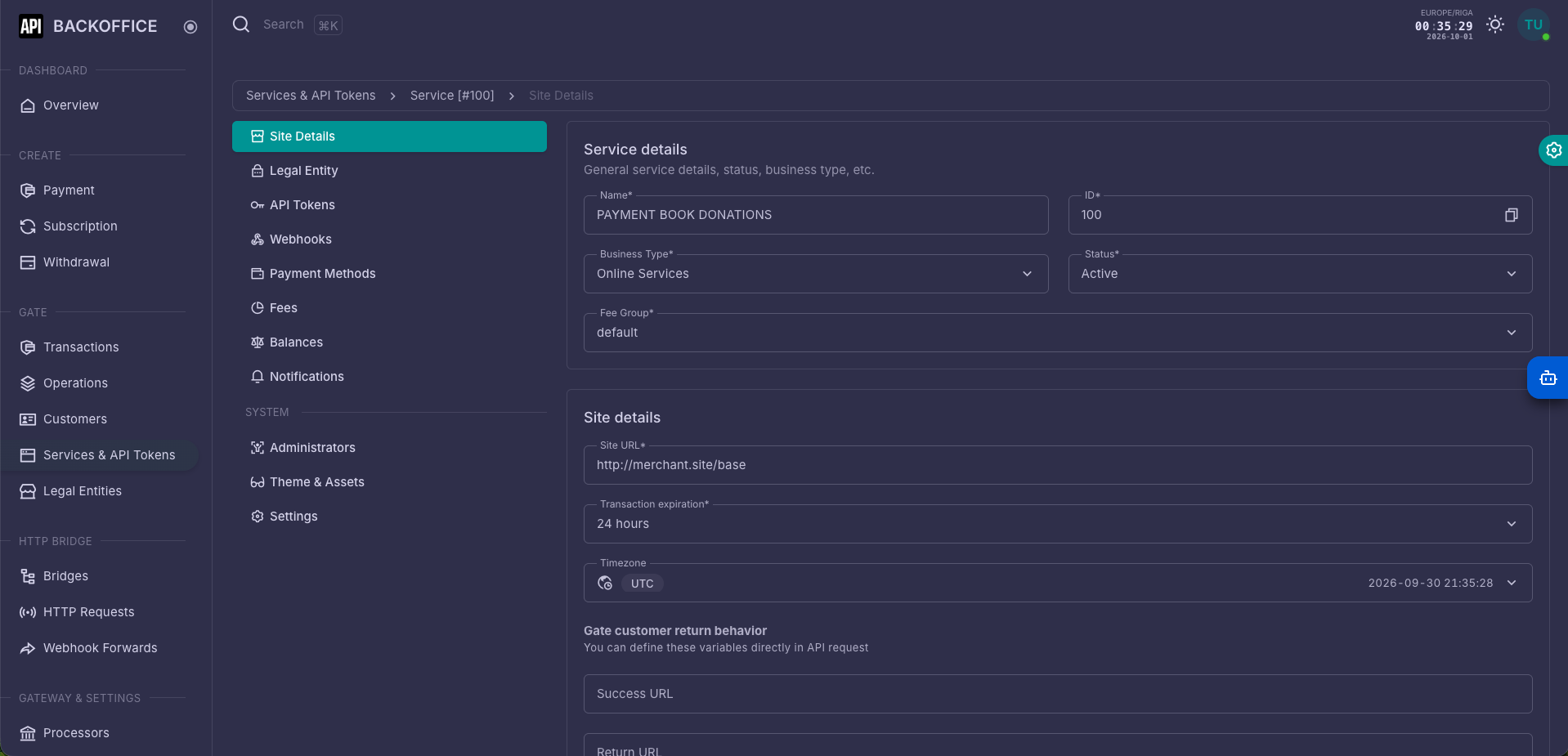The height and width of the screenshot is (756, 1568).
Task: Expand the Business Type dropdown
Action: (816, 274)
